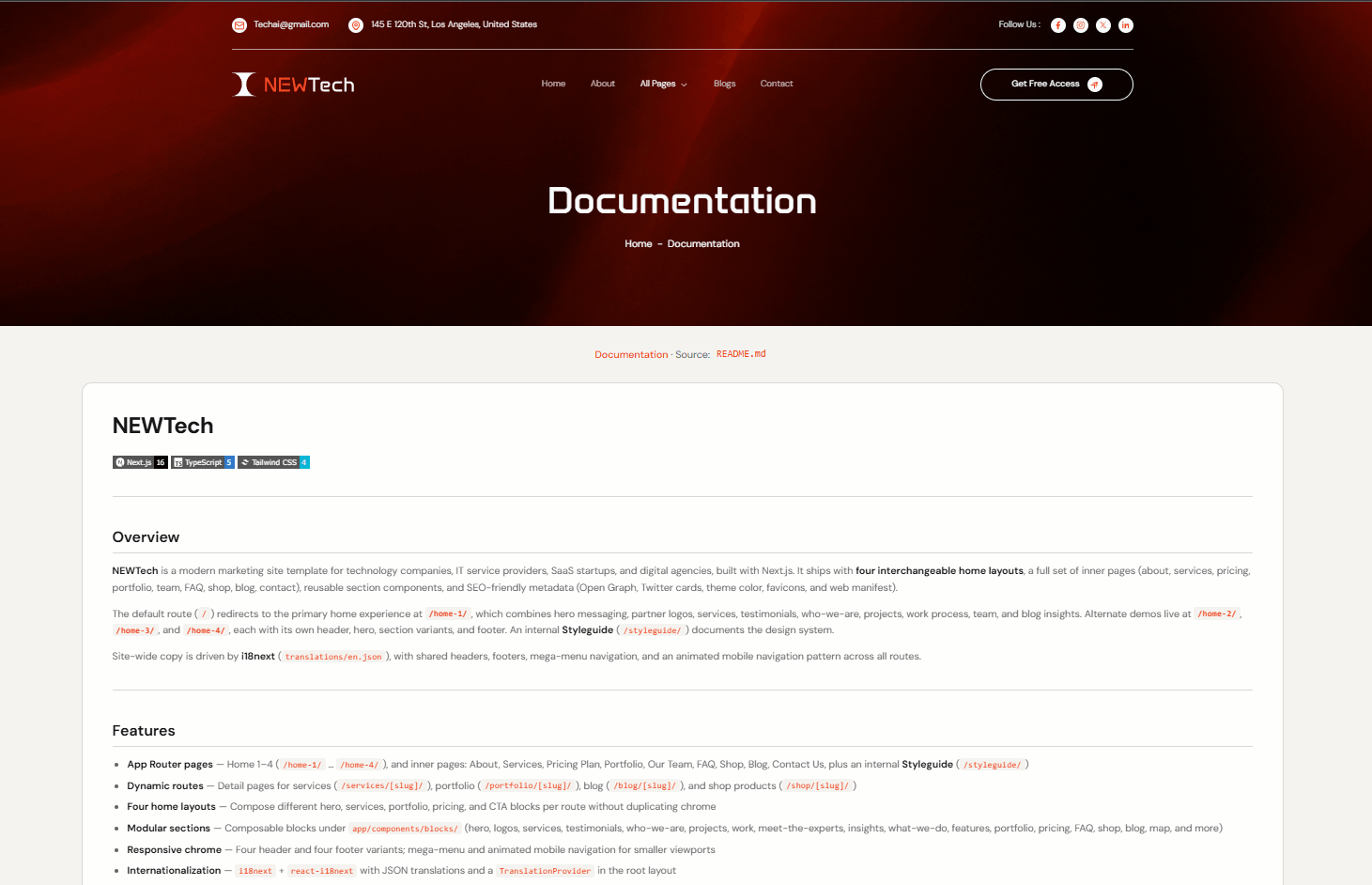Click the /blog/[slug]/ code snippet
Image resolution: width=1372 pixels, height=885 pixels.
[644, 786]
